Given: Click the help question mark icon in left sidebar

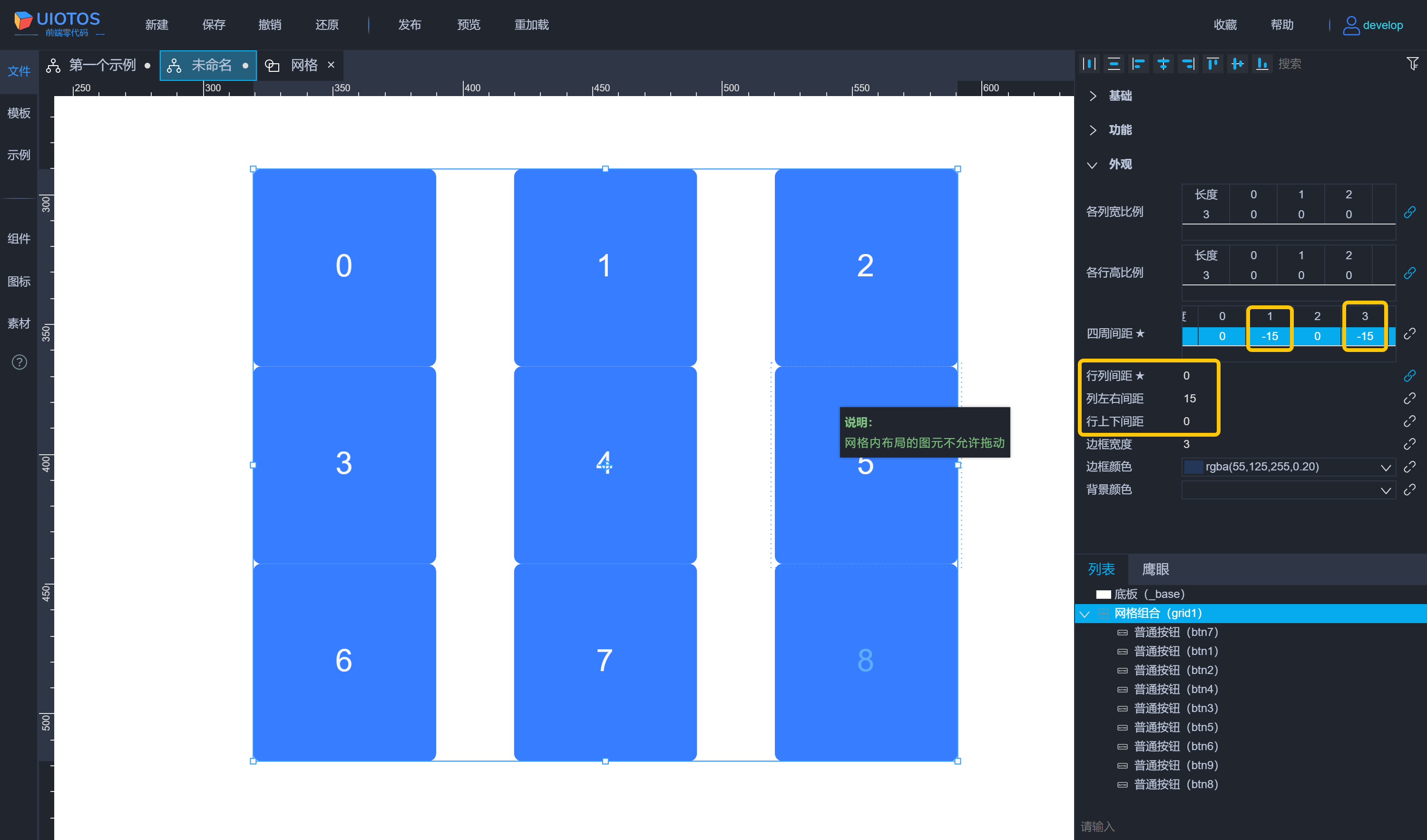Looking at the screenshot, I should click(x=19, y=362).
